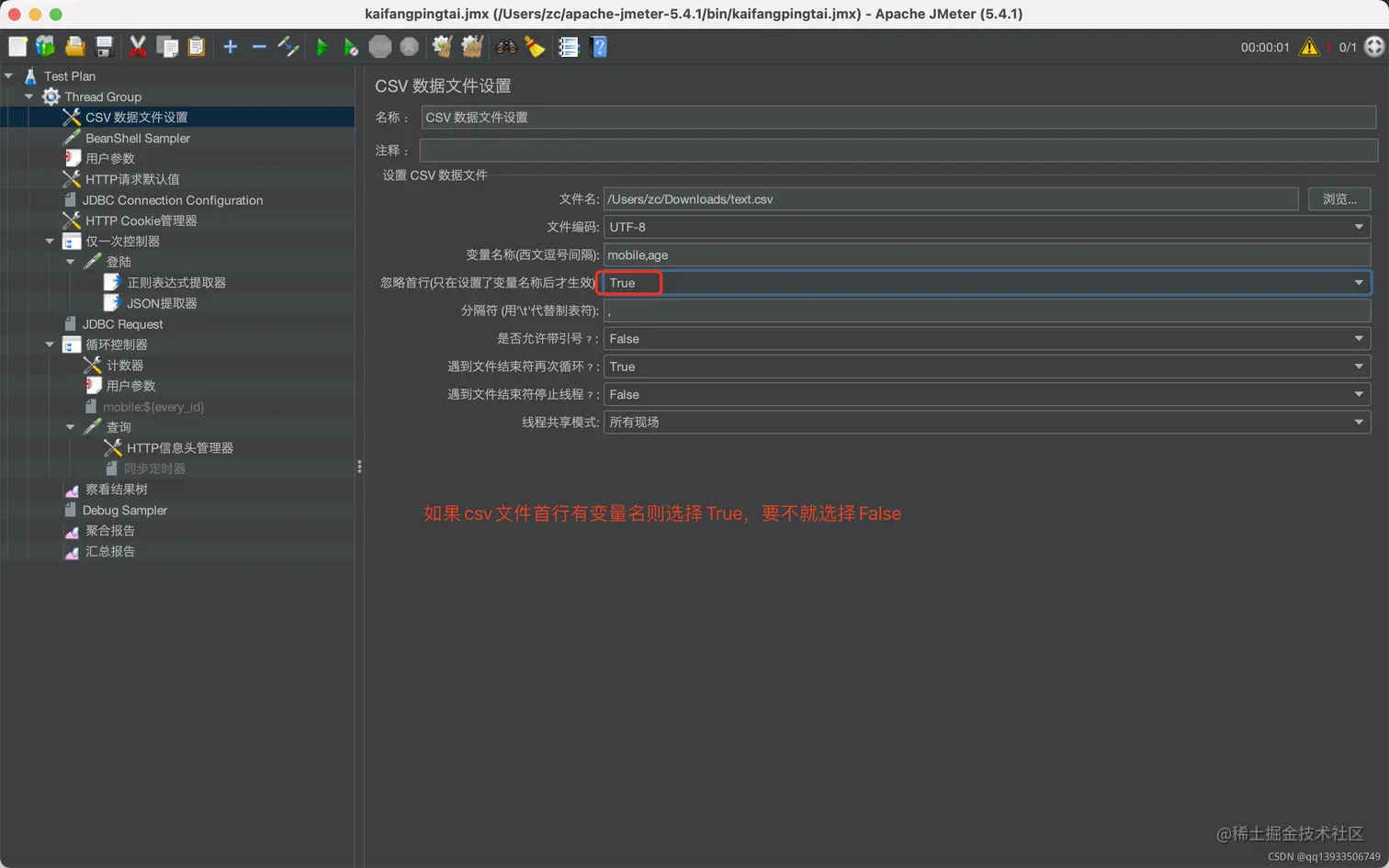The image size is (1389, 868).
Task: Click the New test plan icon
Action: pos(17,46)
